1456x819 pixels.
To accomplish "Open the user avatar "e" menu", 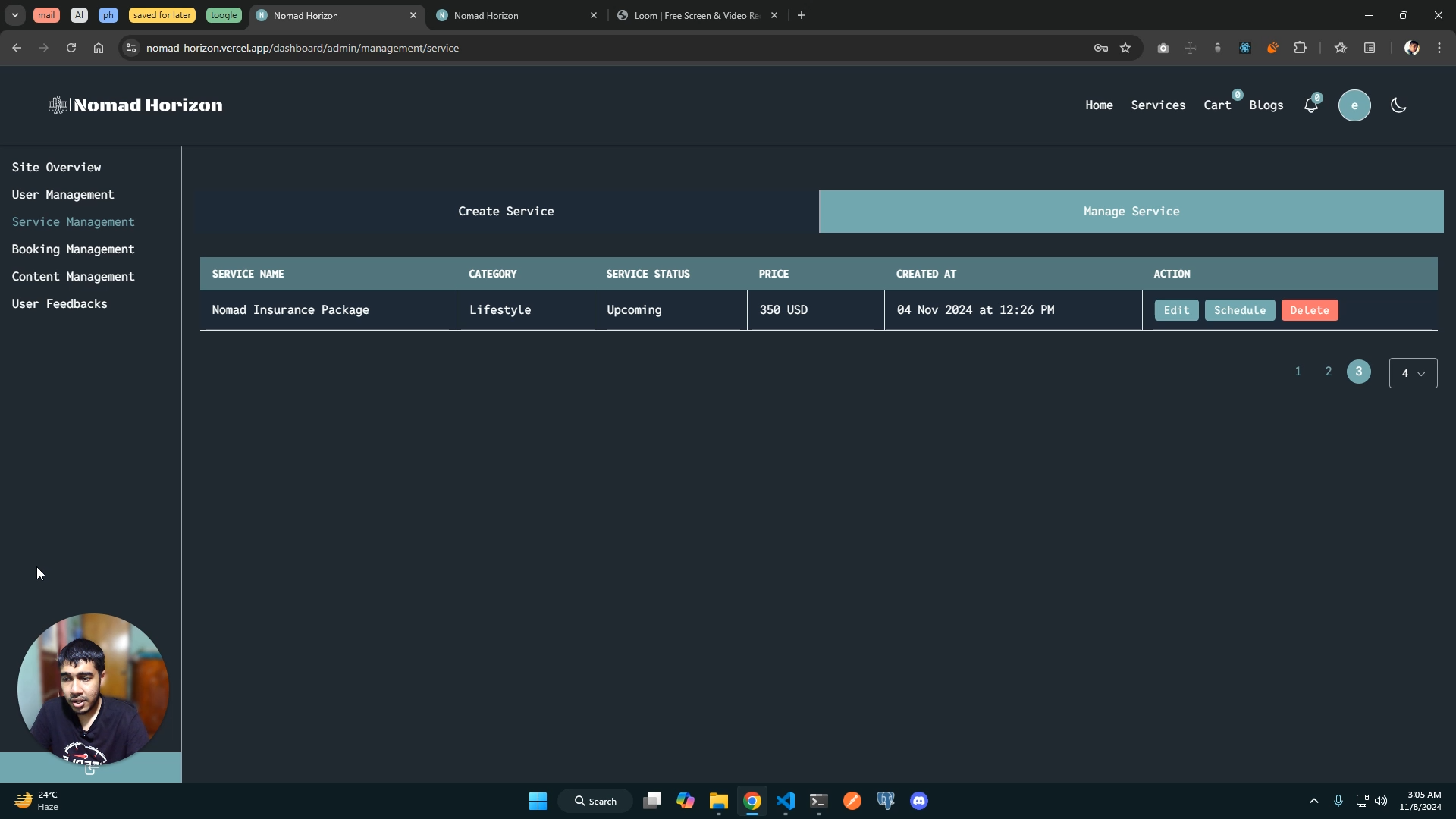I will click(1354, 105).
